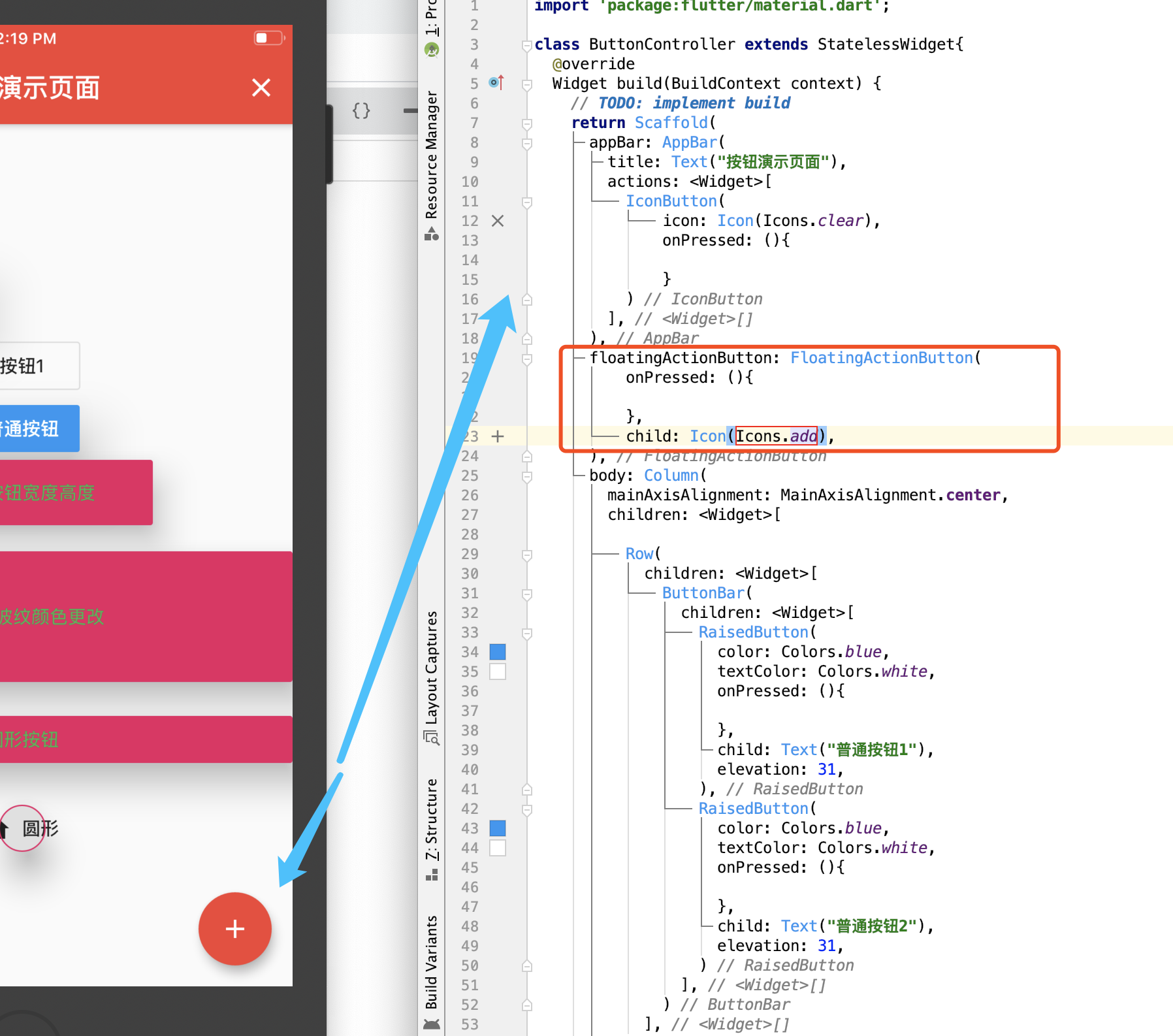1173x1036 pixels.
Task: Collapse the Row fold on line 29
Action: [527, 555]
